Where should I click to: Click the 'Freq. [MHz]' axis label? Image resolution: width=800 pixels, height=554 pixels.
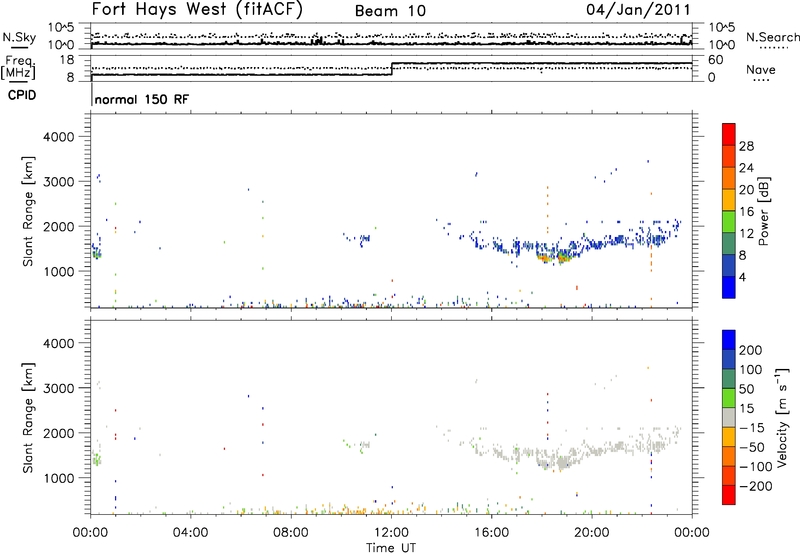19,68
